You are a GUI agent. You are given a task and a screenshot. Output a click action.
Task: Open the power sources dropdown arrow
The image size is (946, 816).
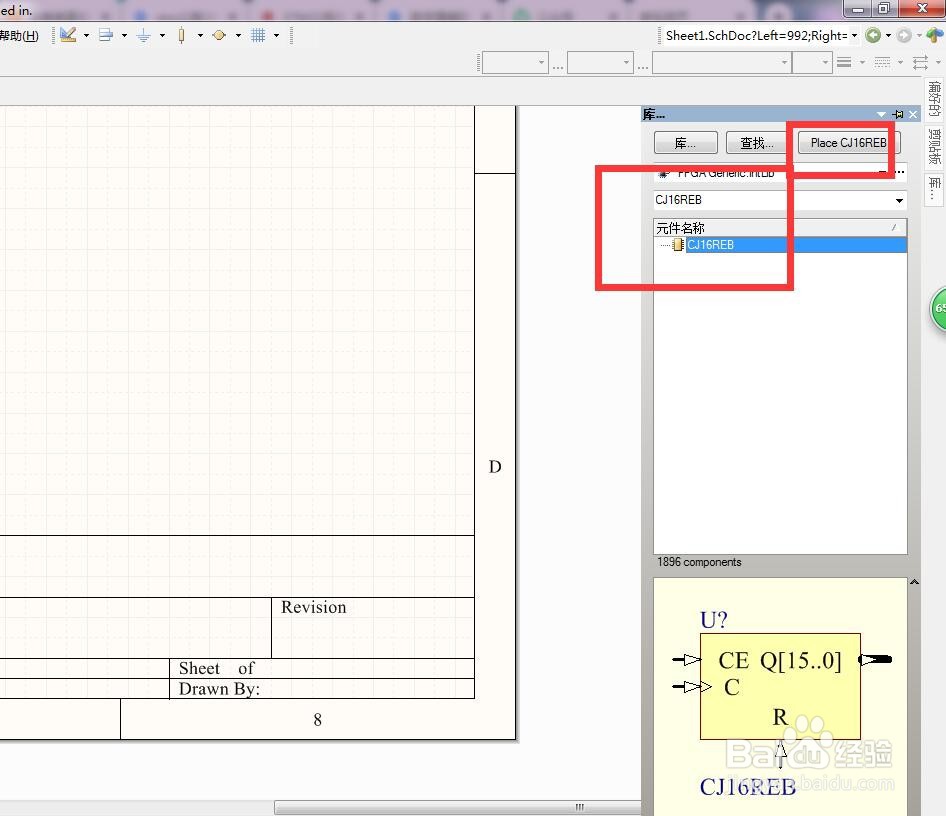(x=162, y=36)
